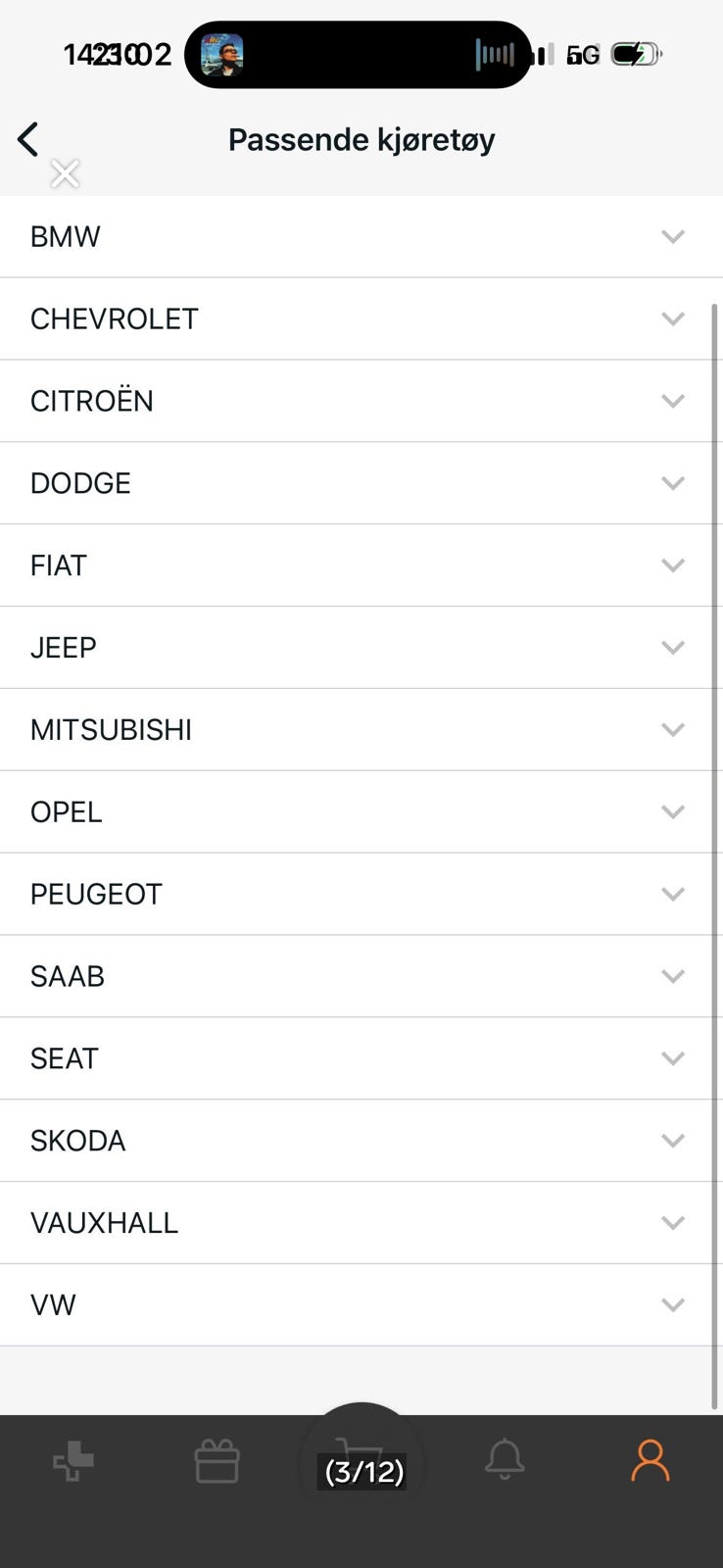Tap the battery status icon
This screenshot has height=1568, width=723.
click(x=636, y=55)
